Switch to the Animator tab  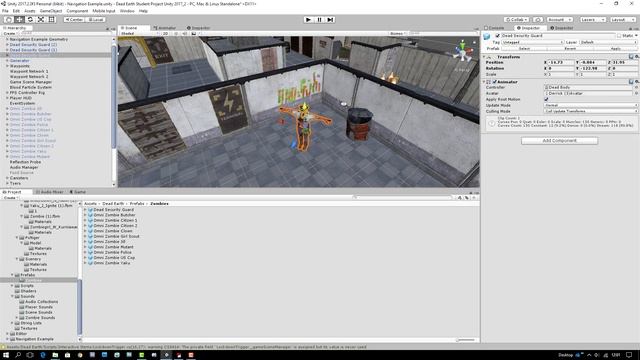165,28
